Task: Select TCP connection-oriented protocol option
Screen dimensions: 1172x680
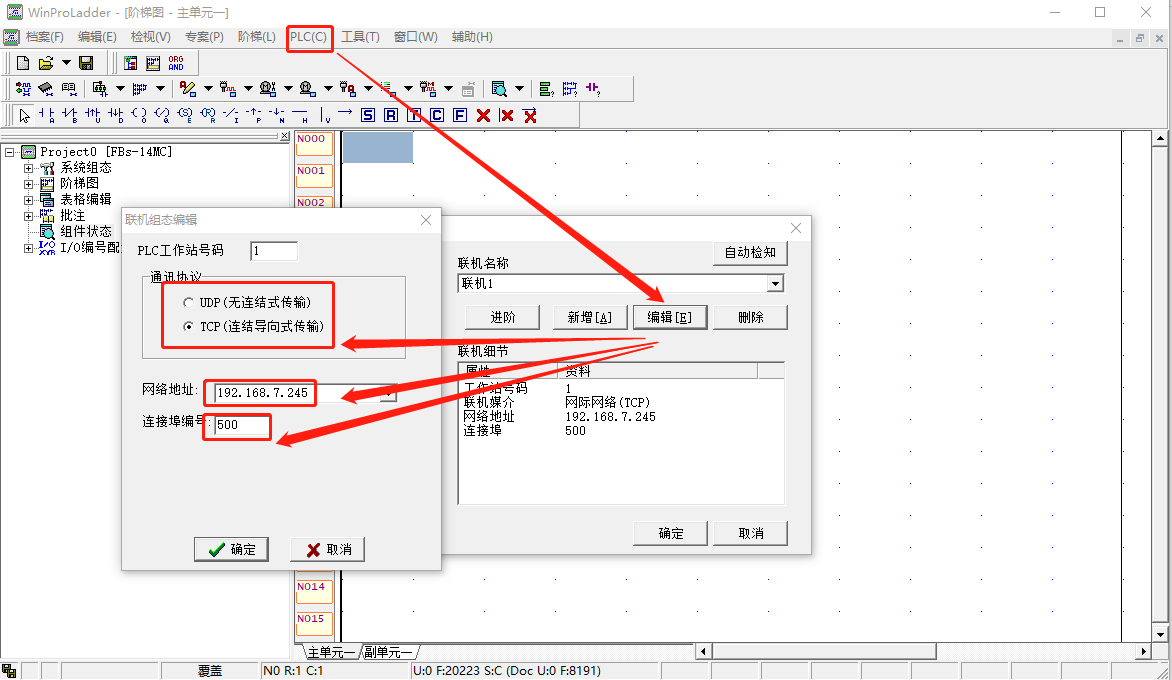Action: pyautogui.click(x=188, y=327)
